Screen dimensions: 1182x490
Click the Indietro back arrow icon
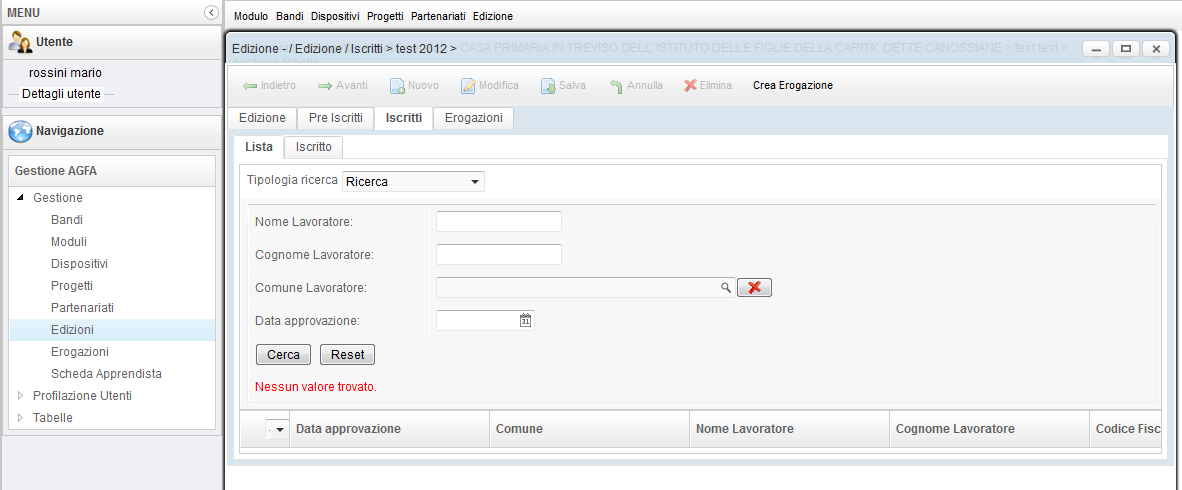pyautogui.click(x=250, y=86)
